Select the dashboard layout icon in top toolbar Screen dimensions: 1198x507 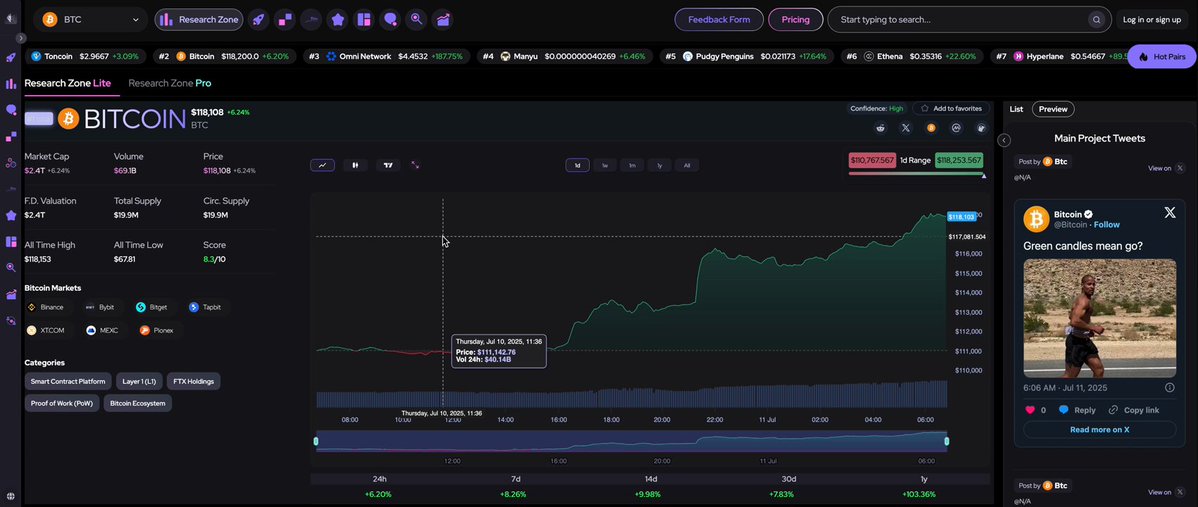coord(364,19)
